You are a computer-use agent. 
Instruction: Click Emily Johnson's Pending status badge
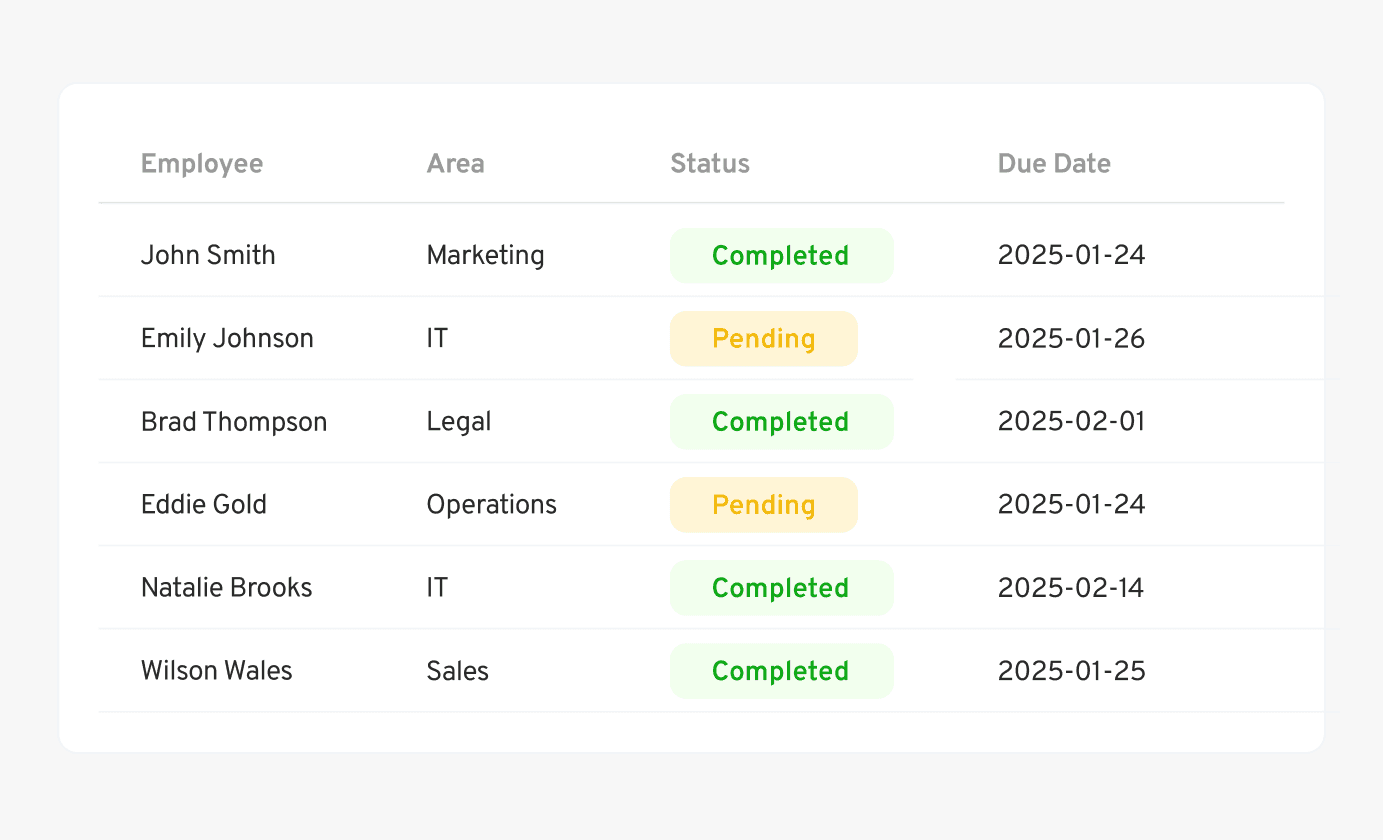point(763,338)
